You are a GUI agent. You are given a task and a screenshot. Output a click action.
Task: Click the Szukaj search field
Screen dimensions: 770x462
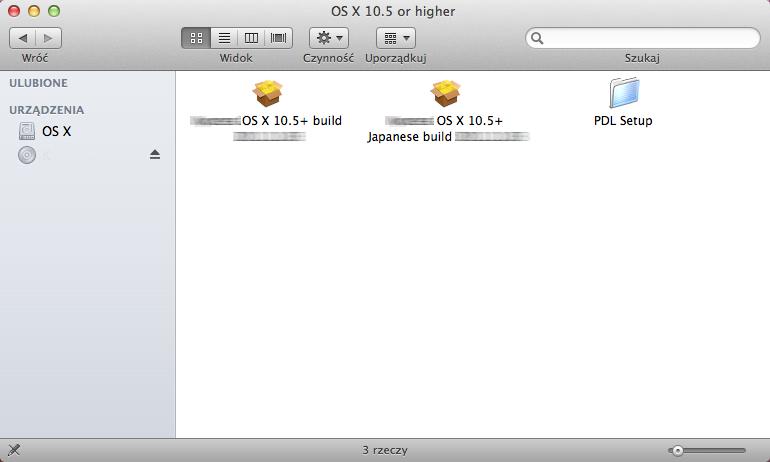(643, 38)
